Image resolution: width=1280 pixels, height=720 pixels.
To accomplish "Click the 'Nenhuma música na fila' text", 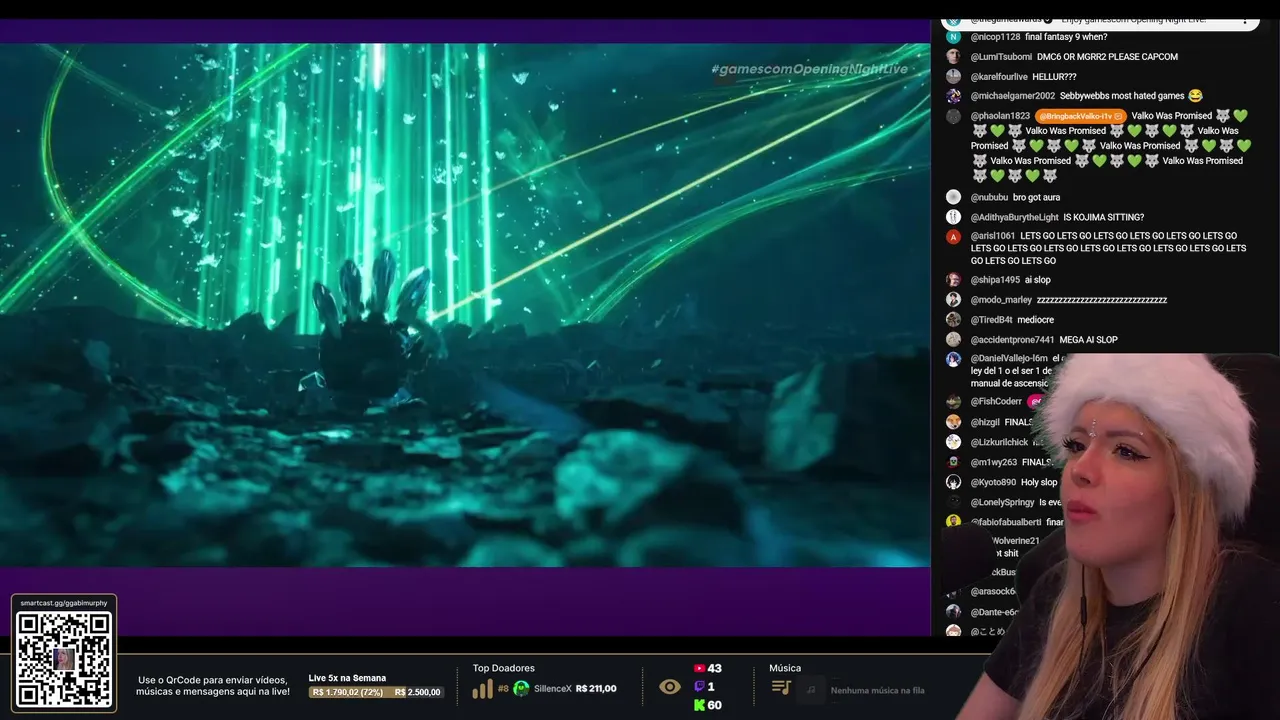I will [877, 690].
